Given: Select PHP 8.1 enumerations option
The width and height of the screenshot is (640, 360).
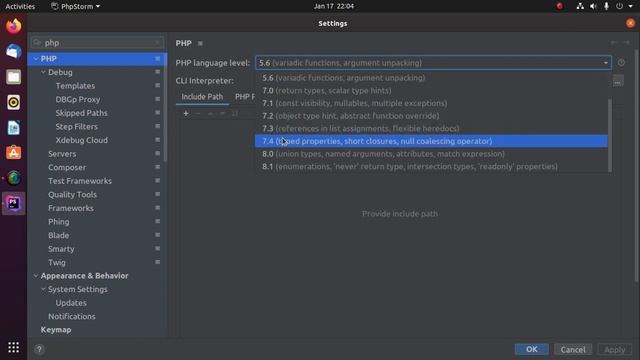Looking at the screenshot, I should tap(431, 166).
